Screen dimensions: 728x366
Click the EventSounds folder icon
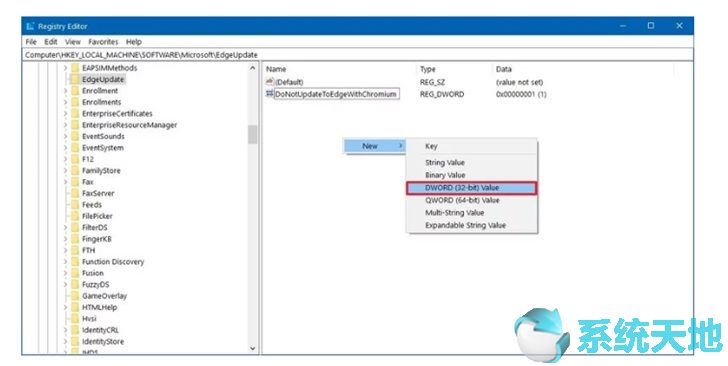point(75,137)
